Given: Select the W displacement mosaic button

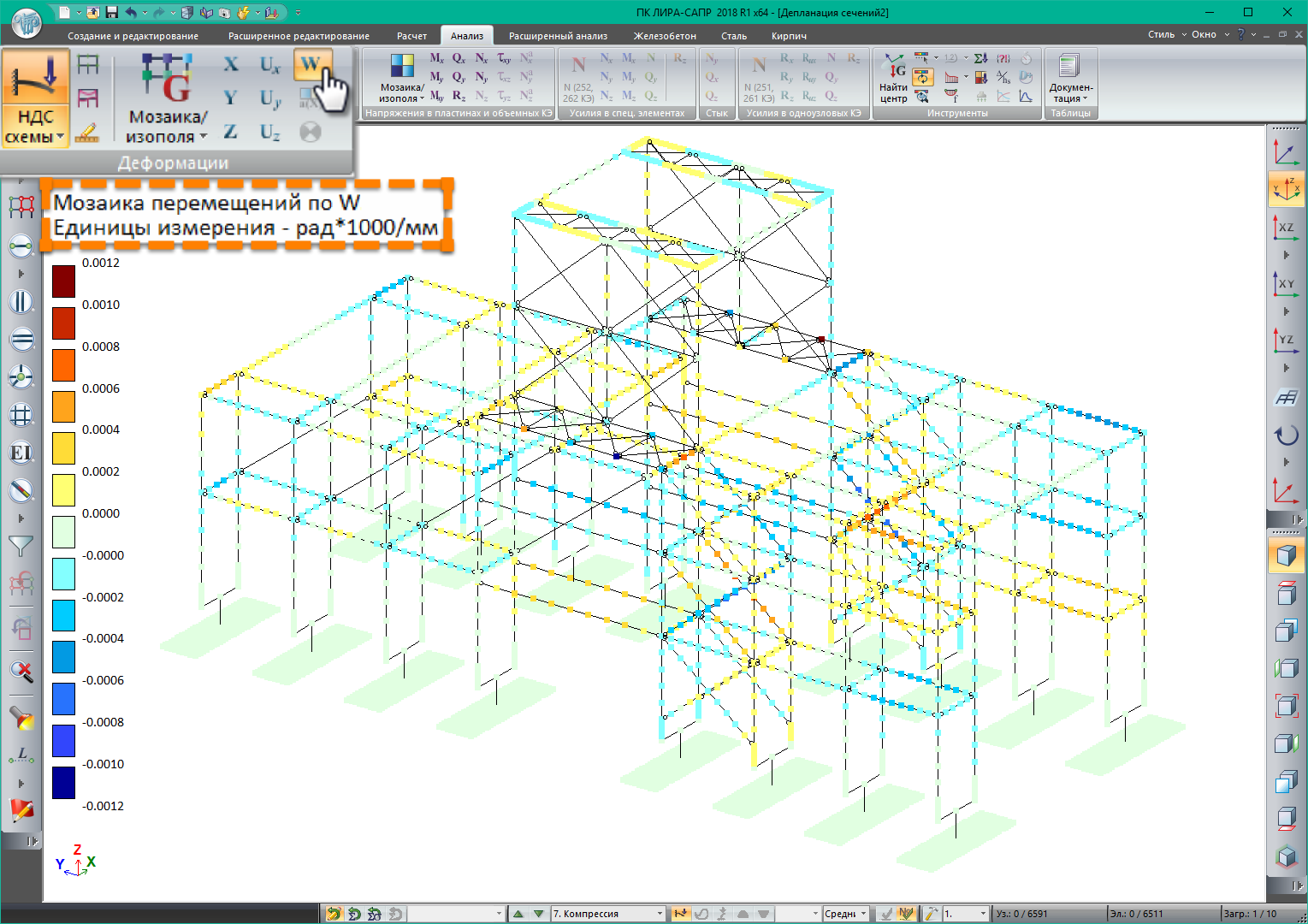Looking at the screenshot, I should pyautogui.click(x=310, y=64).
